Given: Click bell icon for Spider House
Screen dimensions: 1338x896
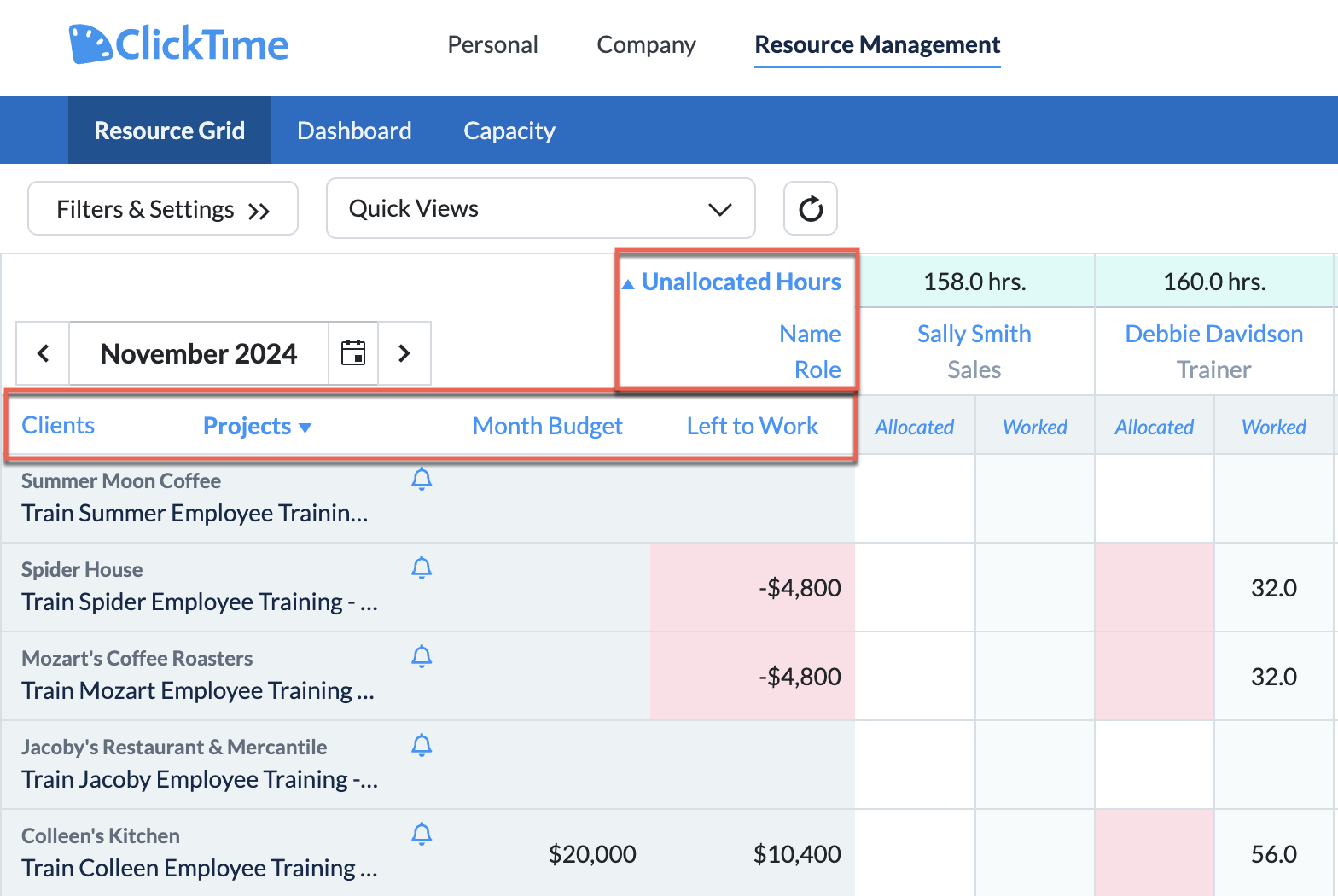Looking at the screenshot, I should [422, 568].
